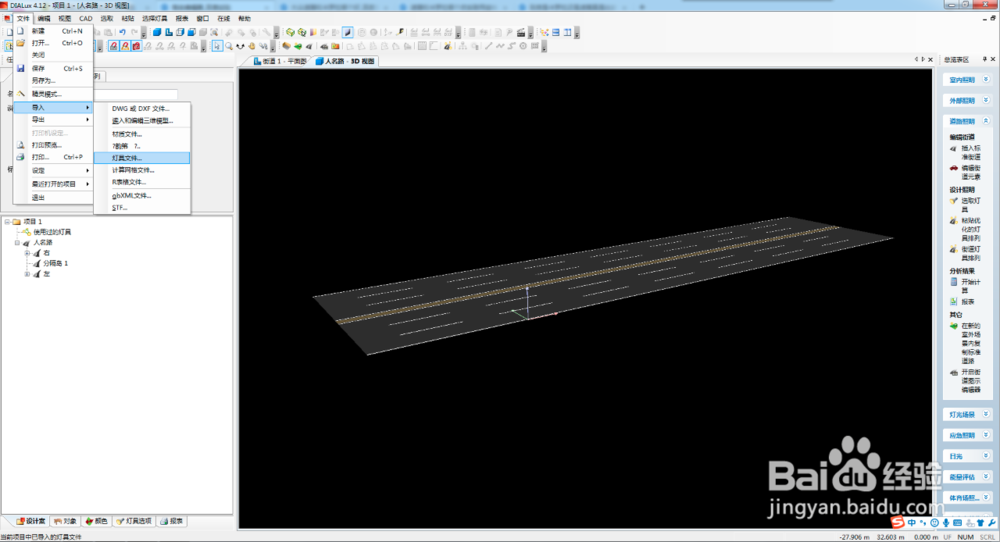Viewport: 1000px width, 542px height.
Task: Click 插入标准街道 link in guide
Action: pyautogui.click(x=971, y=152)
